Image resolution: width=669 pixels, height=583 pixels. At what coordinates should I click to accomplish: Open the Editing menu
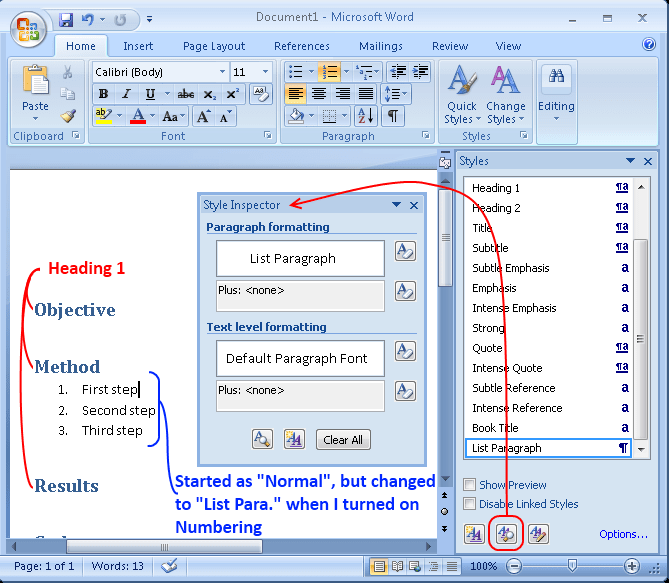point(556,94)
